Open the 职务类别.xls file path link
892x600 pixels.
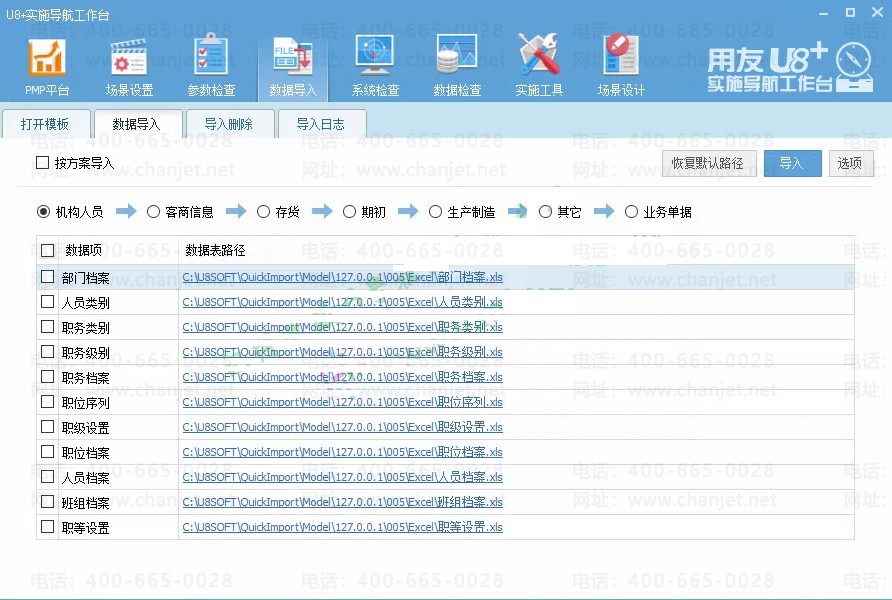[x=342, y=328]
